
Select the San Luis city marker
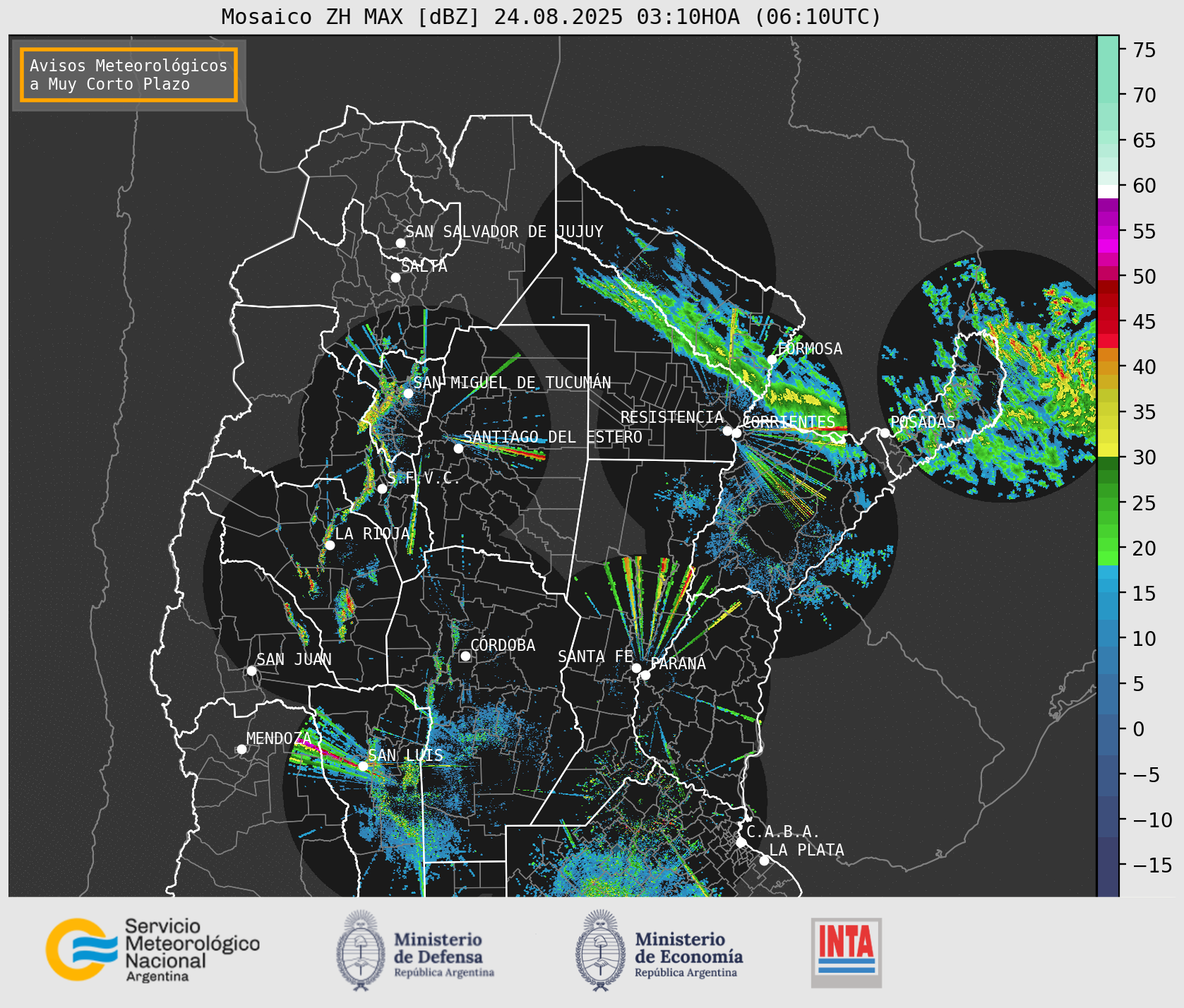[363, 766]
